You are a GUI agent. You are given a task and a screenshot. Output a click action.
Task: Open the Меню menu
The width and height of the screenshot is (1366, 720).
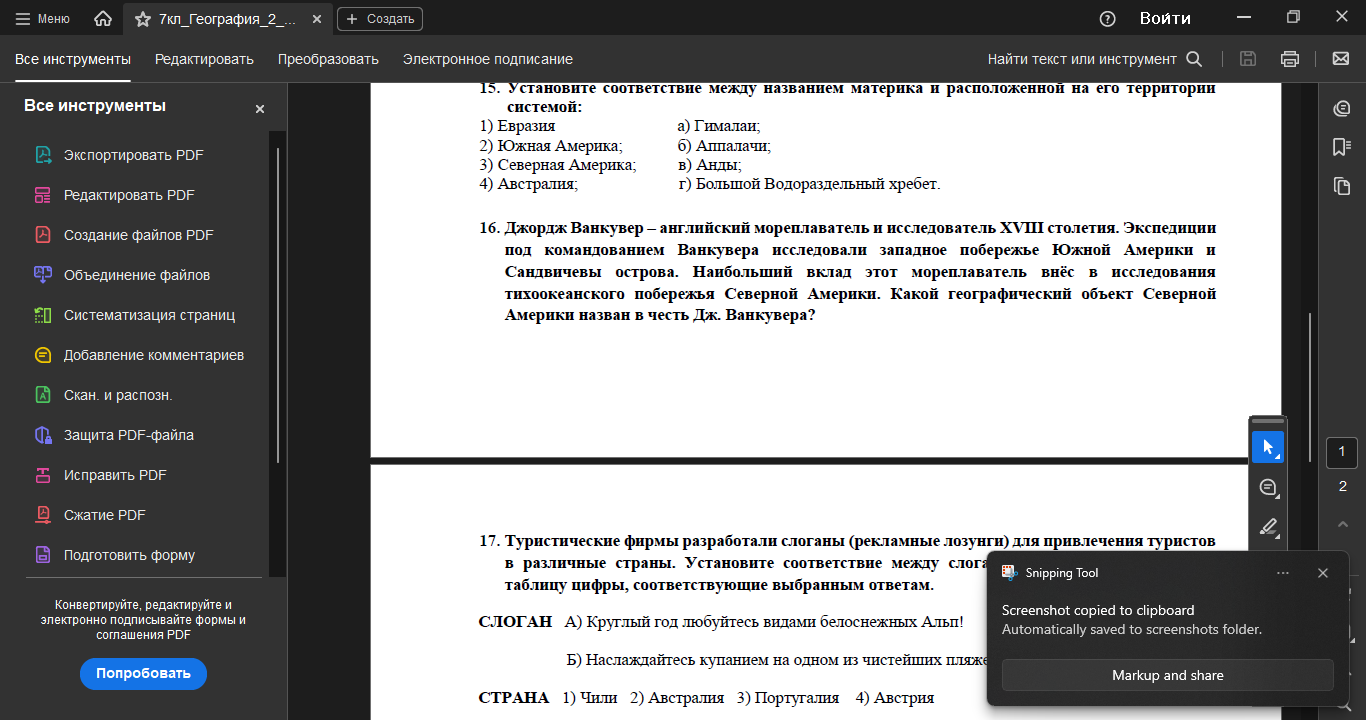pyautogui.click(x=43, y=19)
